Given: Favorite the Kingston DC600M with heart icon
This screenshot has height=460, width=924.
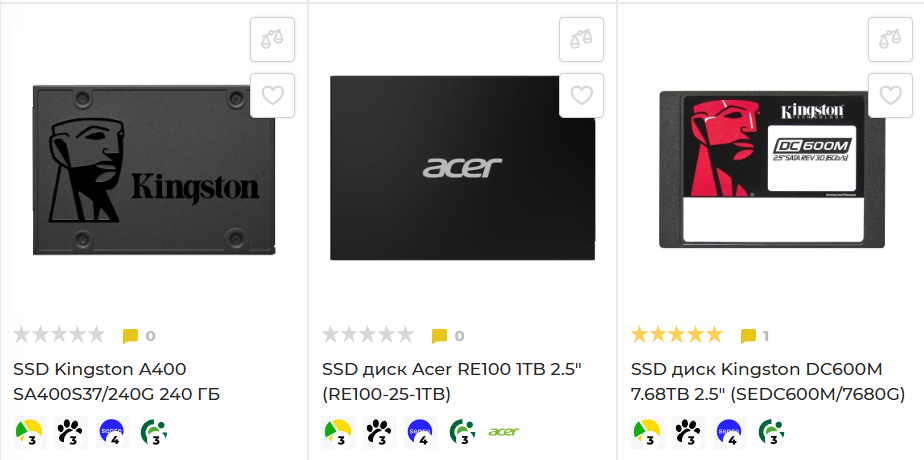Looking at the screenshot, I should 890,95.
